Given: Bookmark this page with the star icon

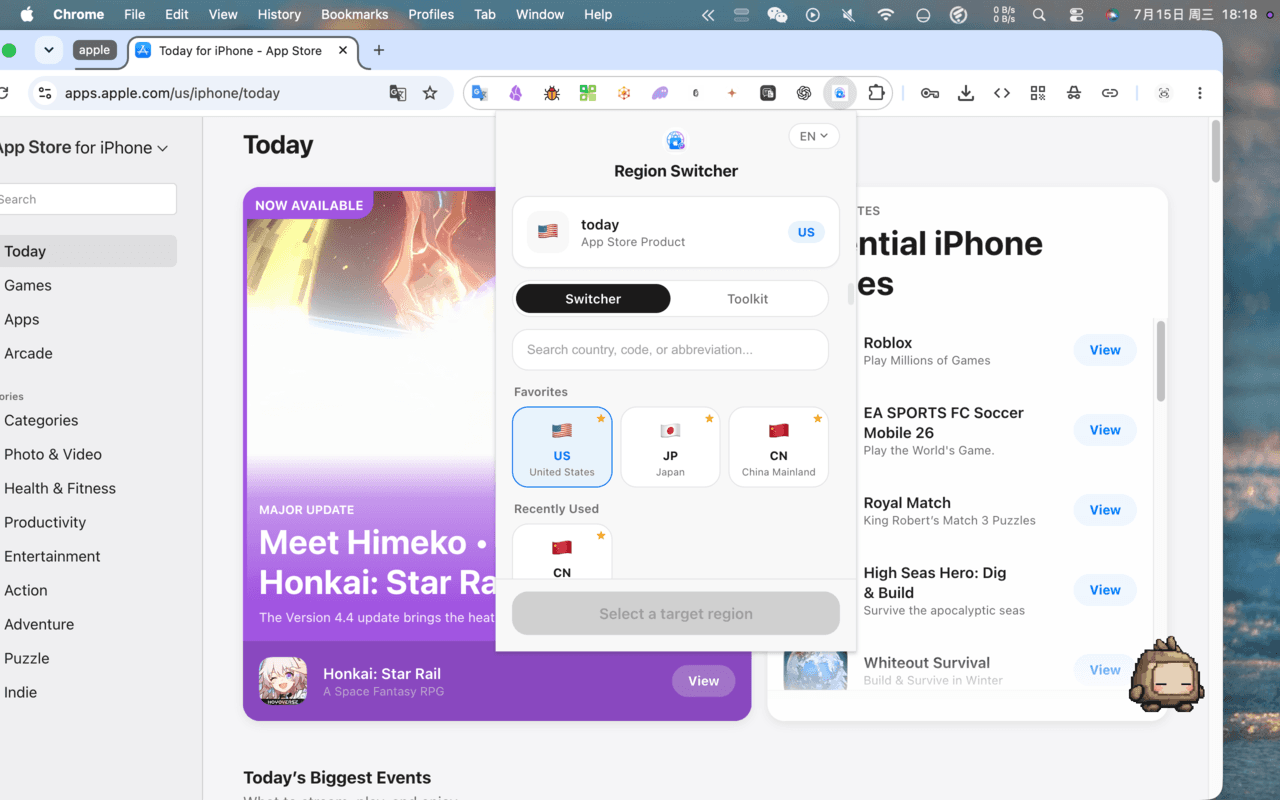Looking at the screenshot, I should click(430, 93).
